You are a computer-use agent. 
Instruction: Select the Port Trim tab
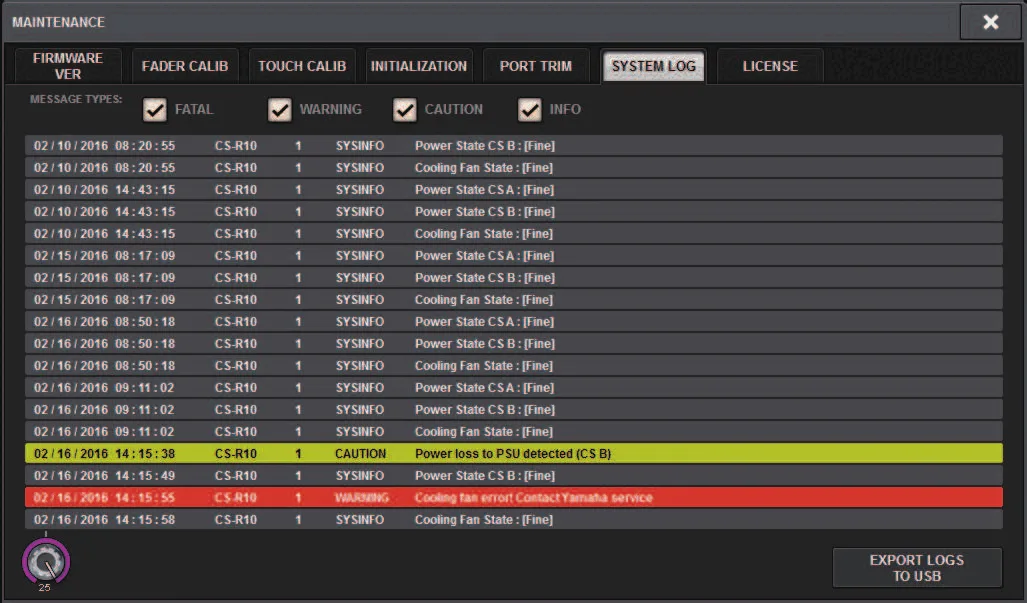(x=536, y=66)
